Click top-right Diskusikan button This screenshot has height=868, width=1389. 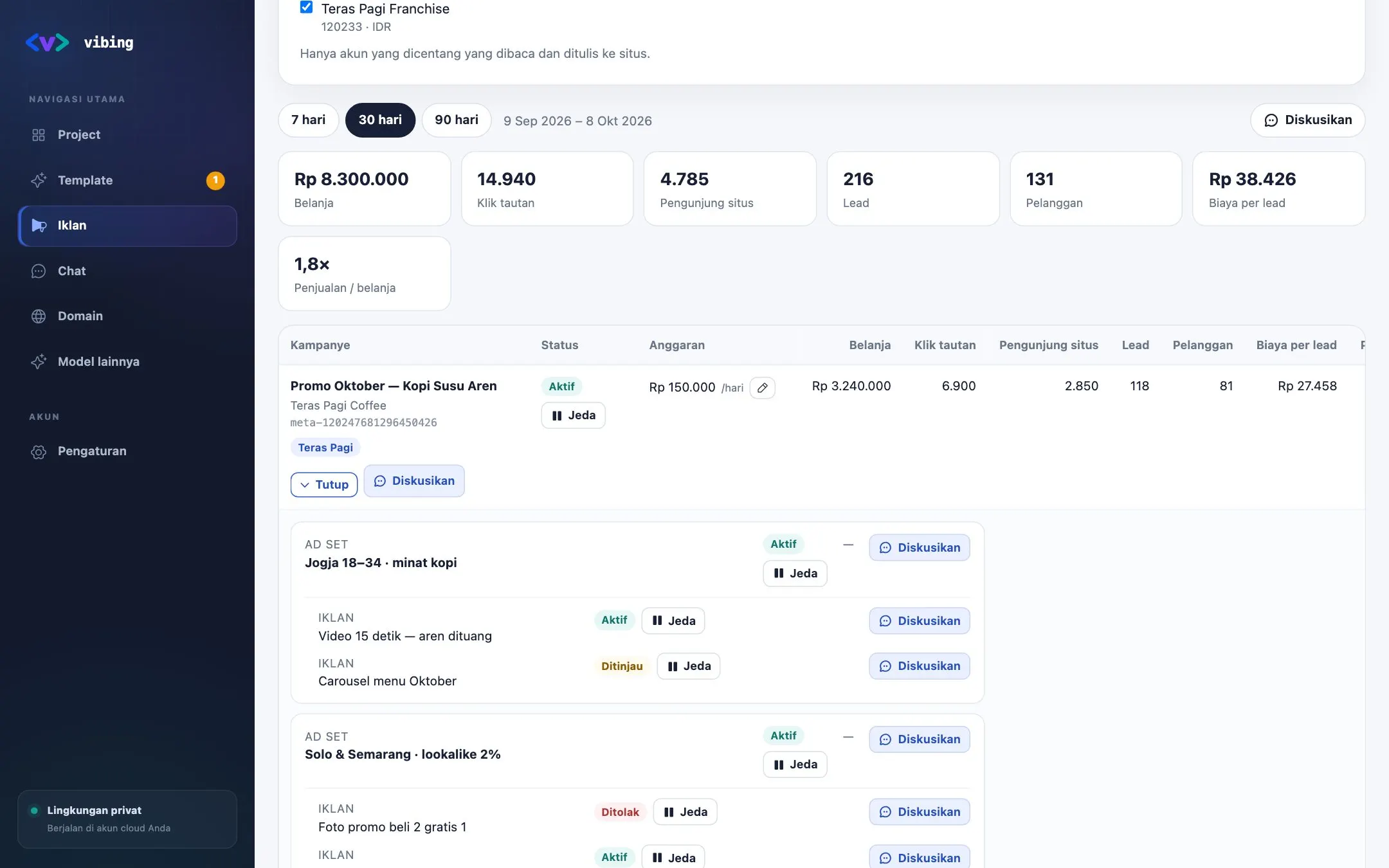pos(1307,120)
